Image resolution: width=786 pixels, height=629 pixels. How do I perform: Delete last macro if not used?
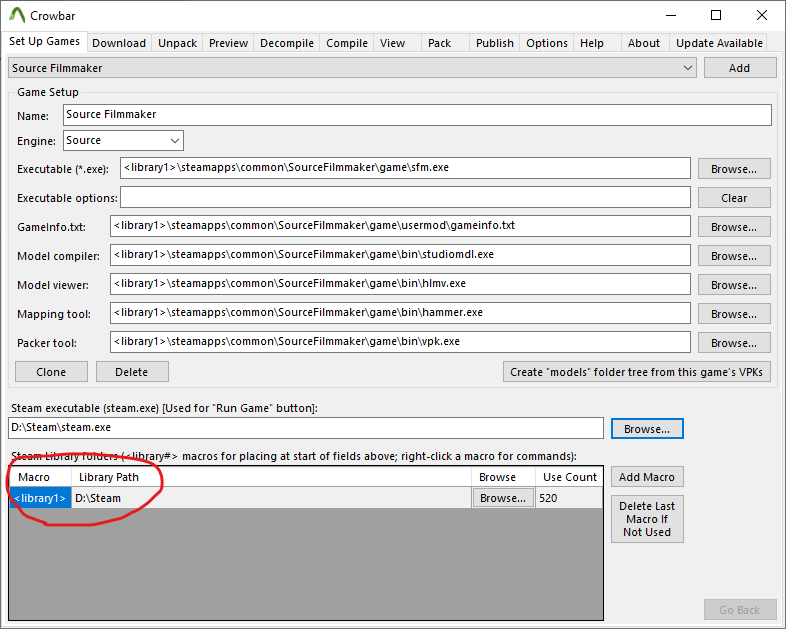(647, 519)
